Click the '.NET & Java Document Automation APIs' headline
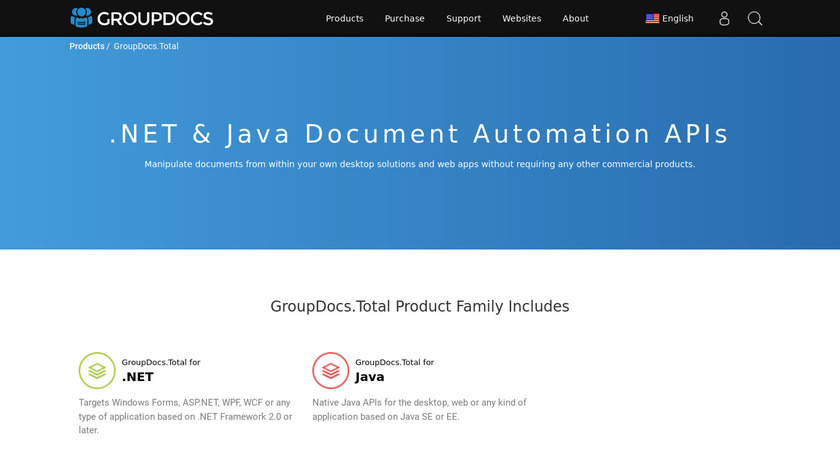This screenshot has height=472, width=840. click(419, 134)
